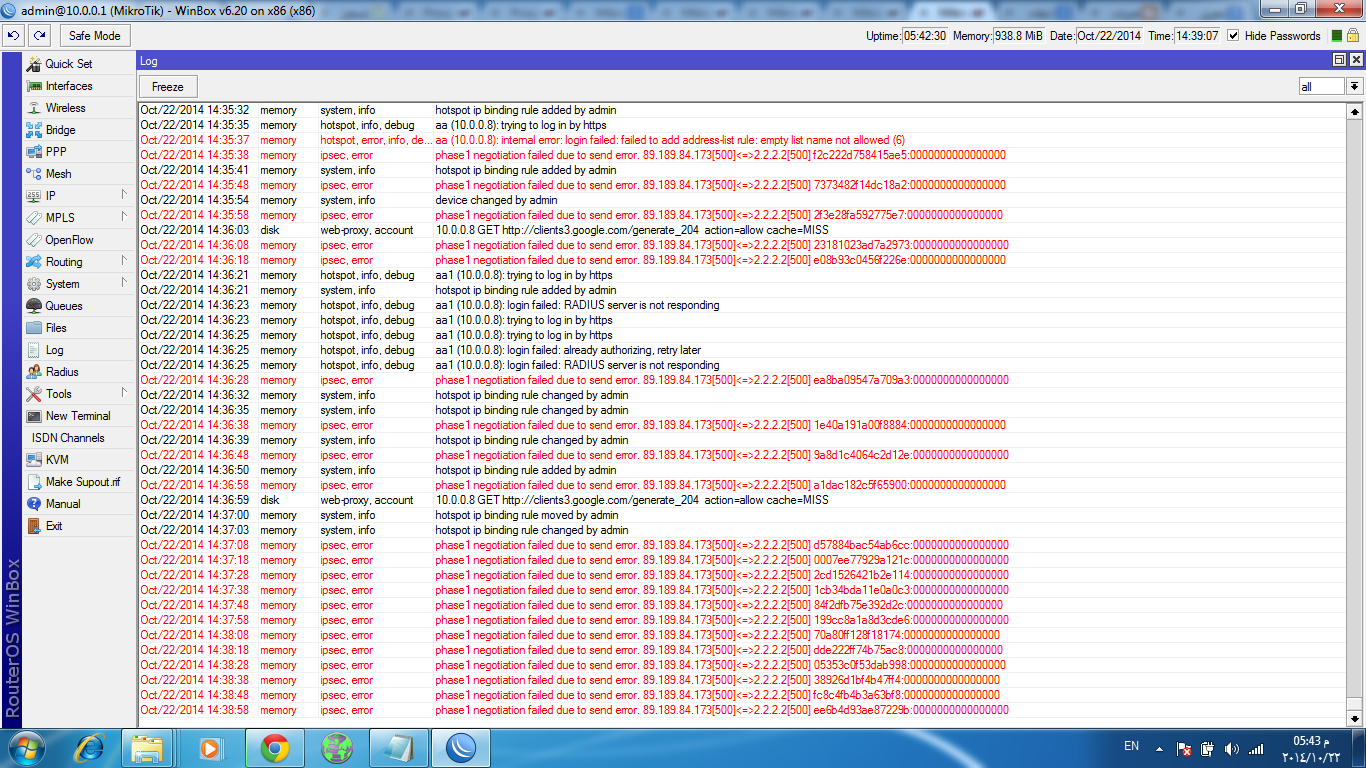Viewport: 1366px width, 768px height.
Task: Expand the System submenu arrow
Action: (x=124, y=283)
